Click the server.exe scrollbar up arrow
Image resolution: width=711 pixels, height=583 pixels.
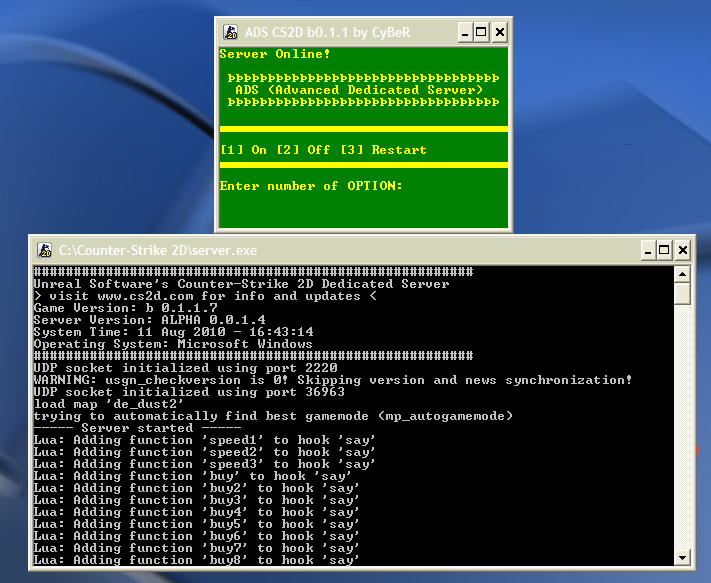click(682, 274)
